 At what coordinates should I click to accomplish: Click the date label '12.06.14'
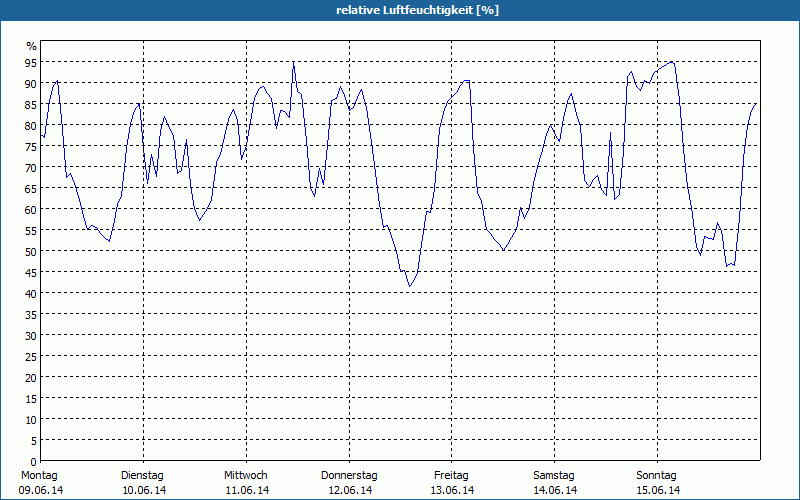349,490
